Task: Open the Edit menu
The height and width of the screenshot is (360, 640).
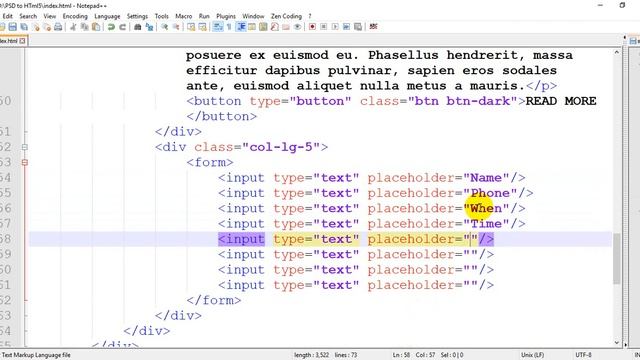Action: [x=8, y=16]
